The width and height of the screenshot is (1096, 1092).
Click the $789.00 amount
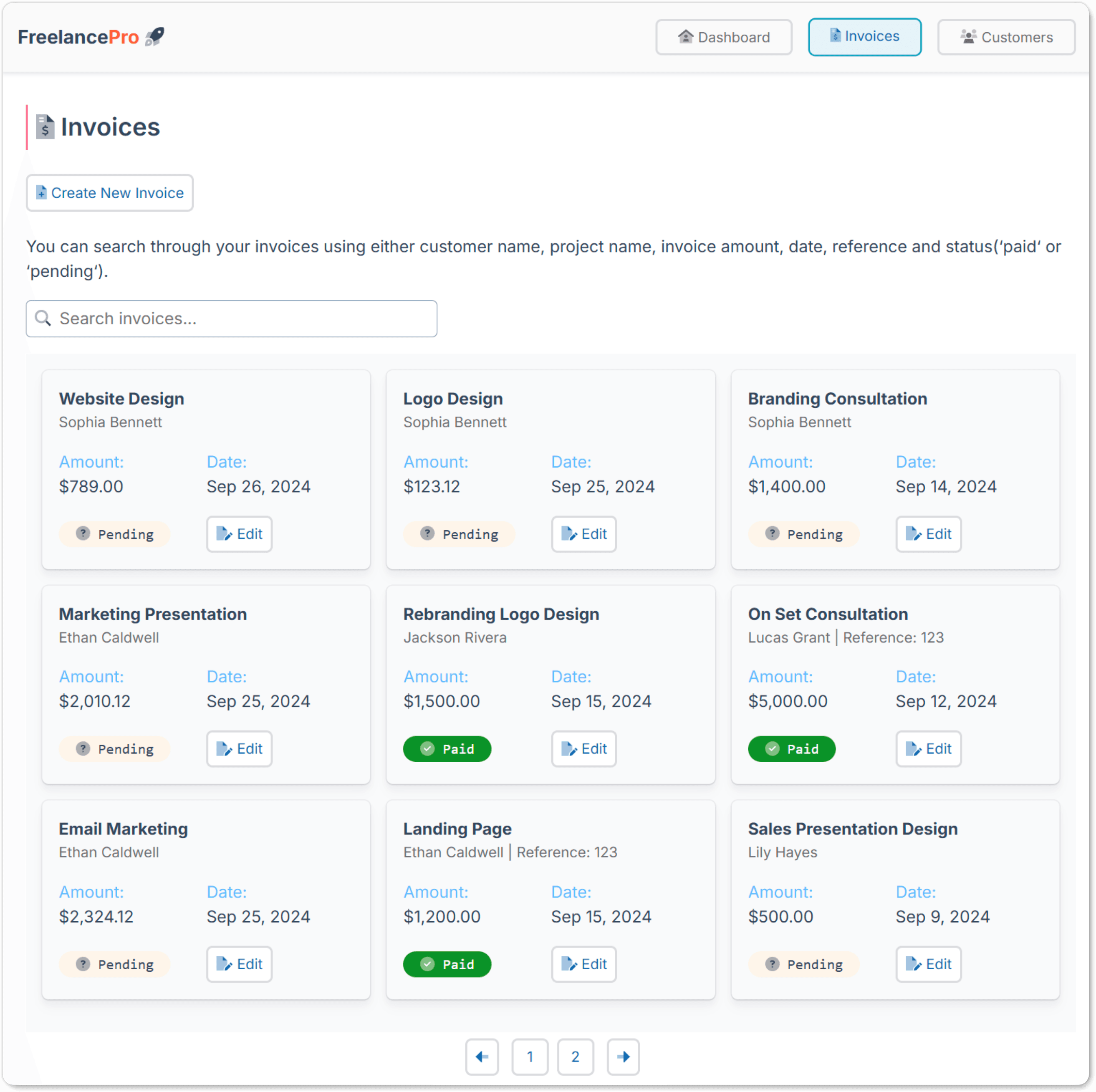(x=91, y=486)
